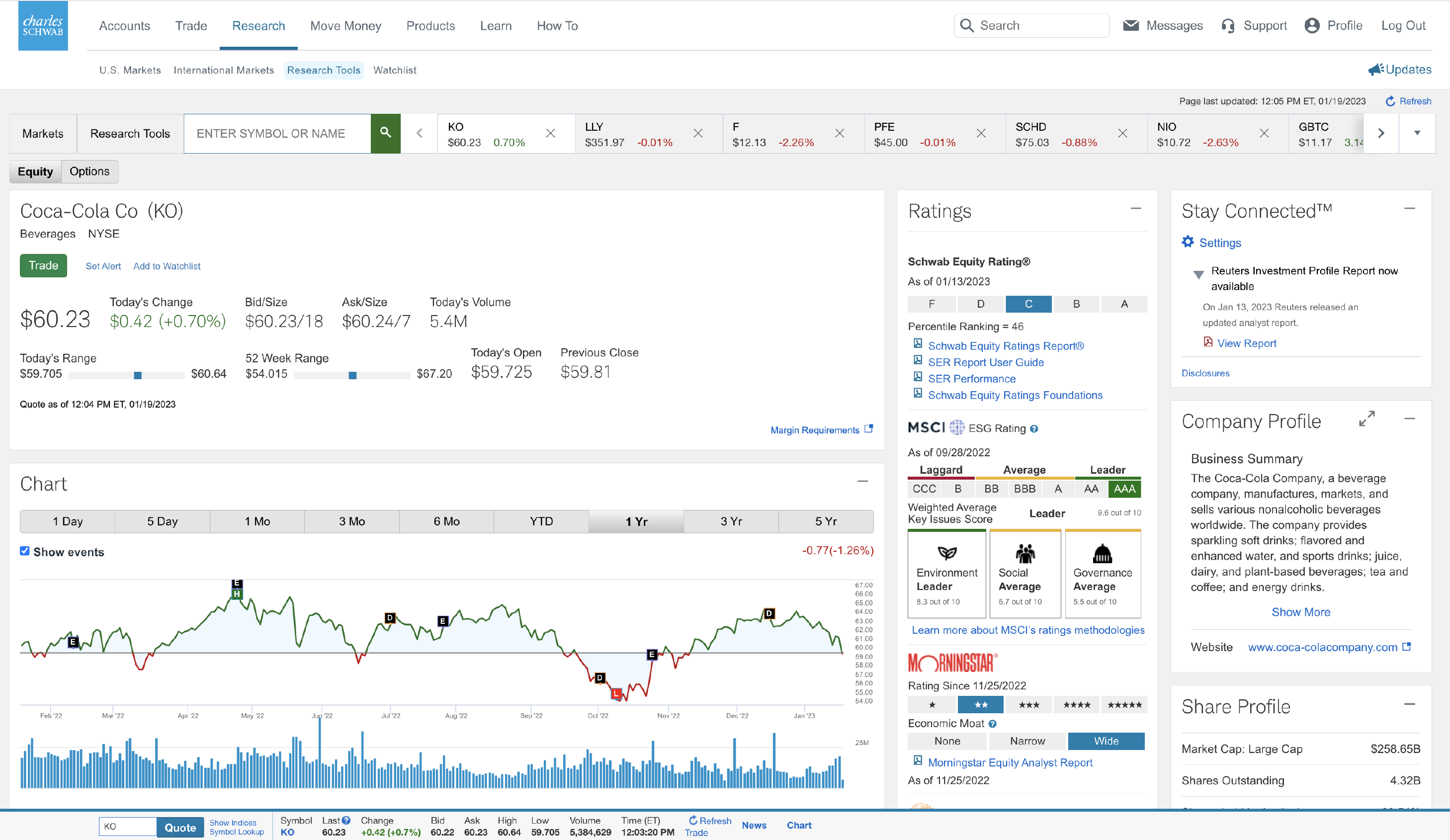Click the green symbol search button

pos(386,133)
